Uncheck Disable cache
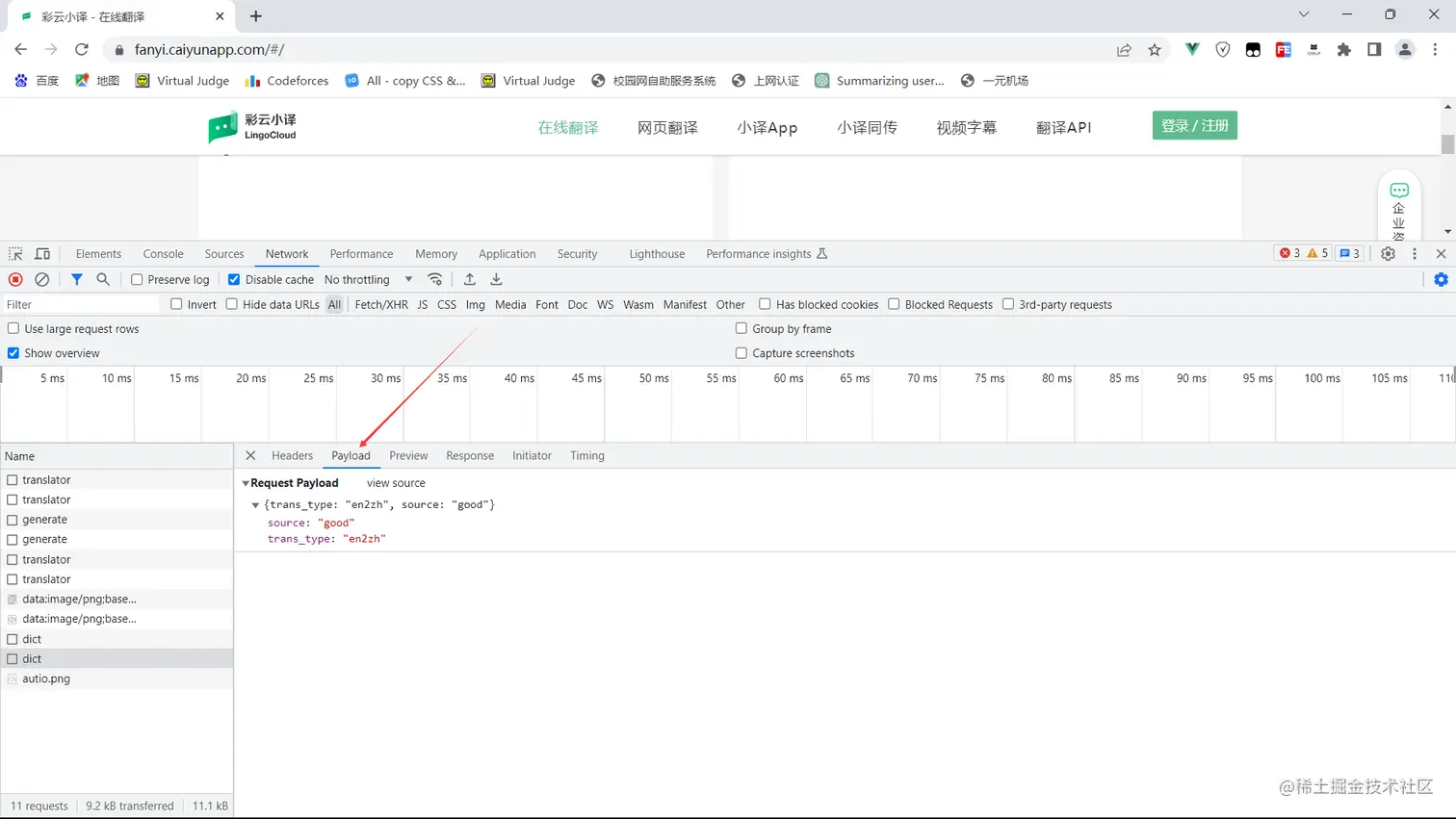 [234, 279]
